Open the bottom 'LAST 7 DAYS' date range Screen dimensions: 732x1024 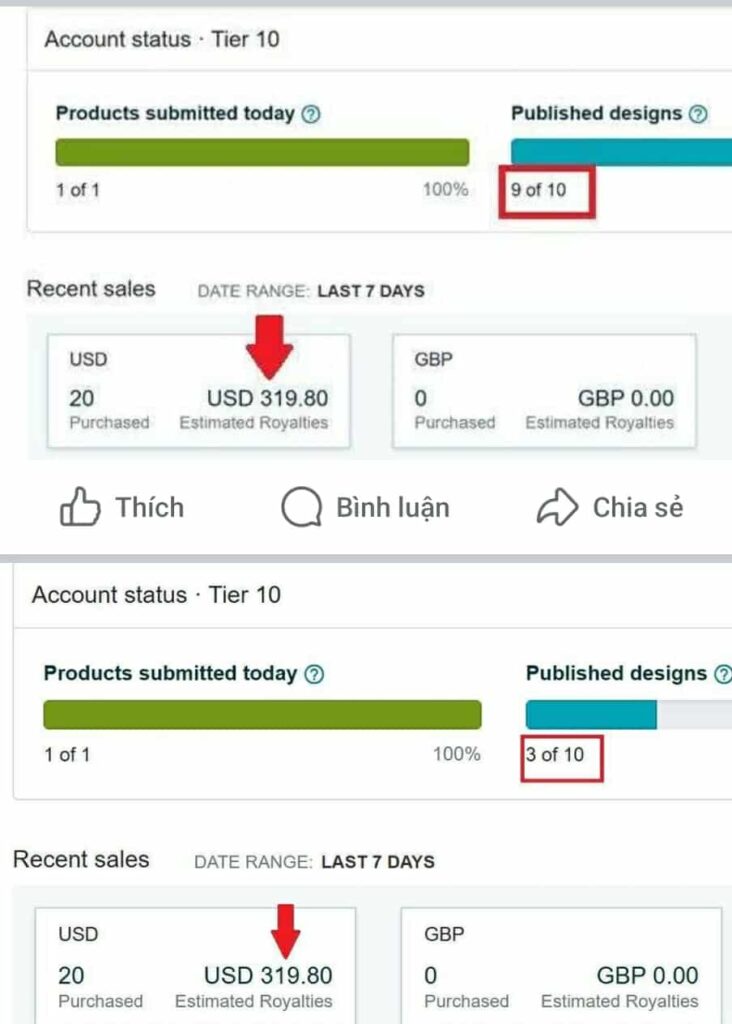coord(377,861)
